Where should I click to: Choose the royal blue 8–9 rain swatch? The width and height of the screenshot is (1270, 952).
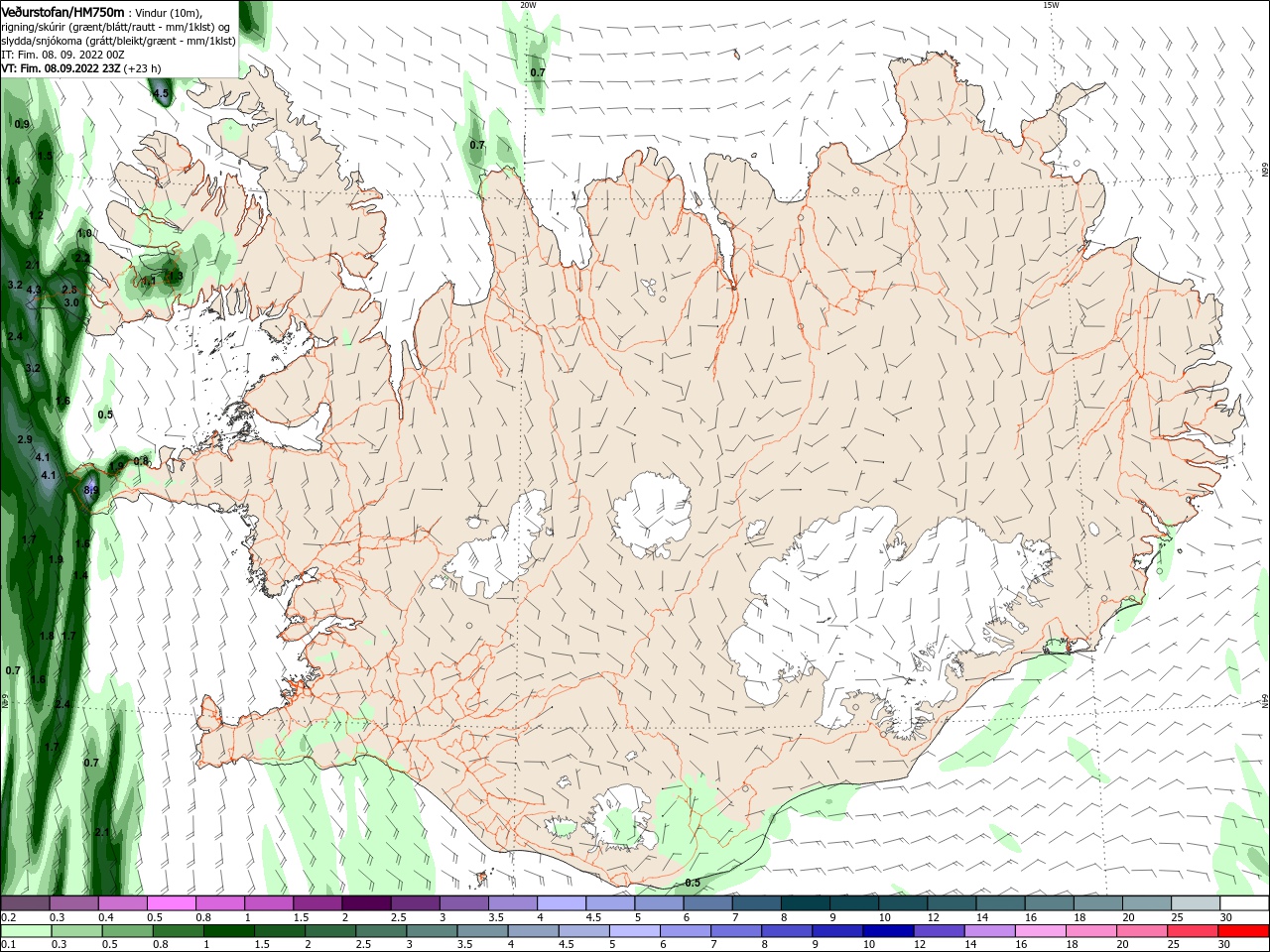[x=788, y=931]
